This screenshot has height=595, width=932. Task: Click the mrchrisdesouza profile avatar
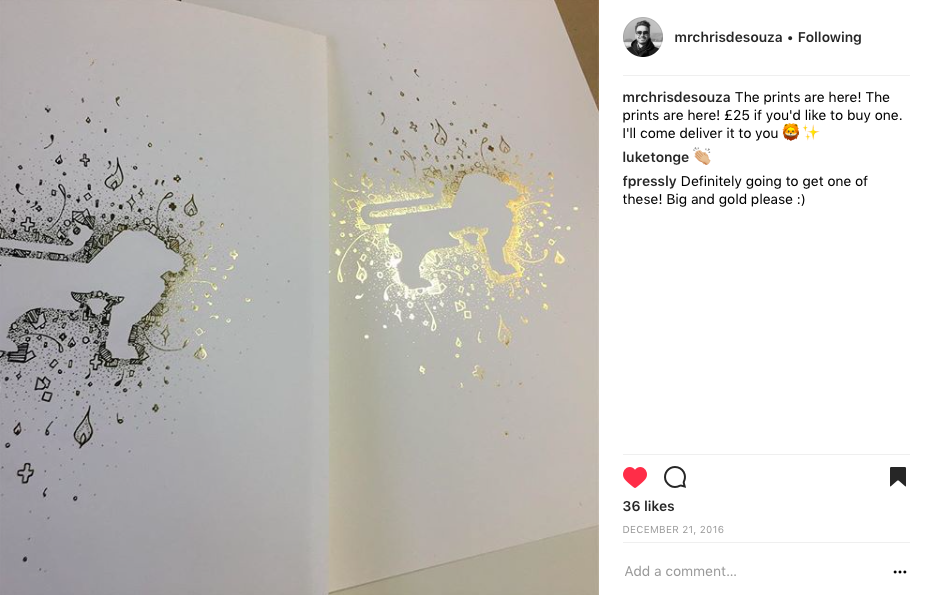(643, 37)
